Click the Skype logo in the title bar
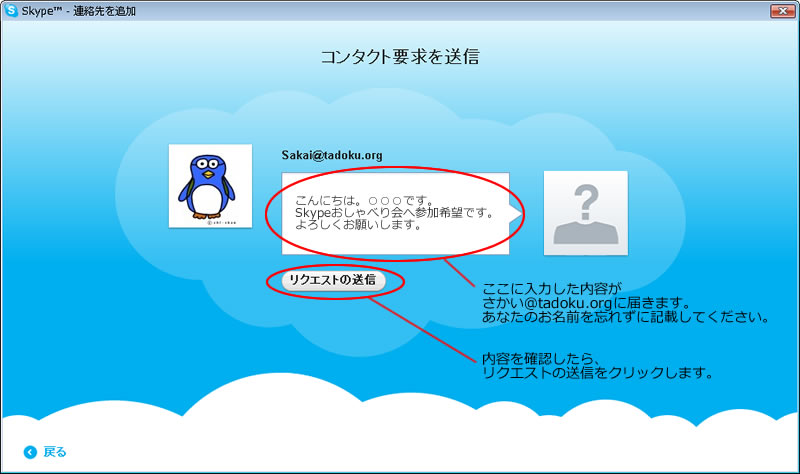 coord(11,11)
